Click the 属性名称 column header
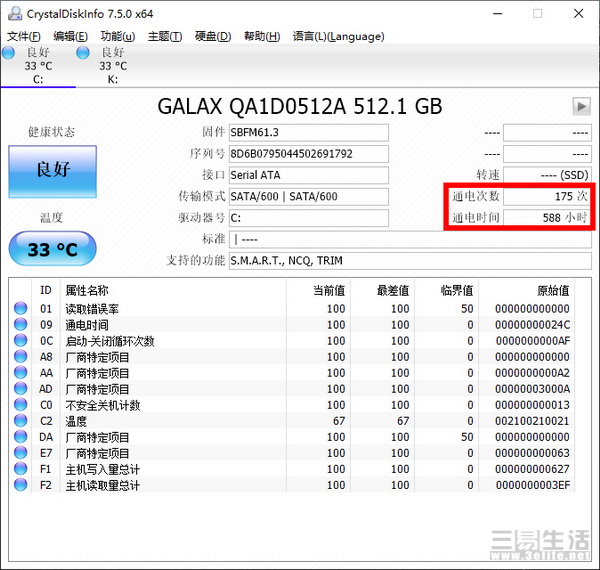 tap(173, 290)
